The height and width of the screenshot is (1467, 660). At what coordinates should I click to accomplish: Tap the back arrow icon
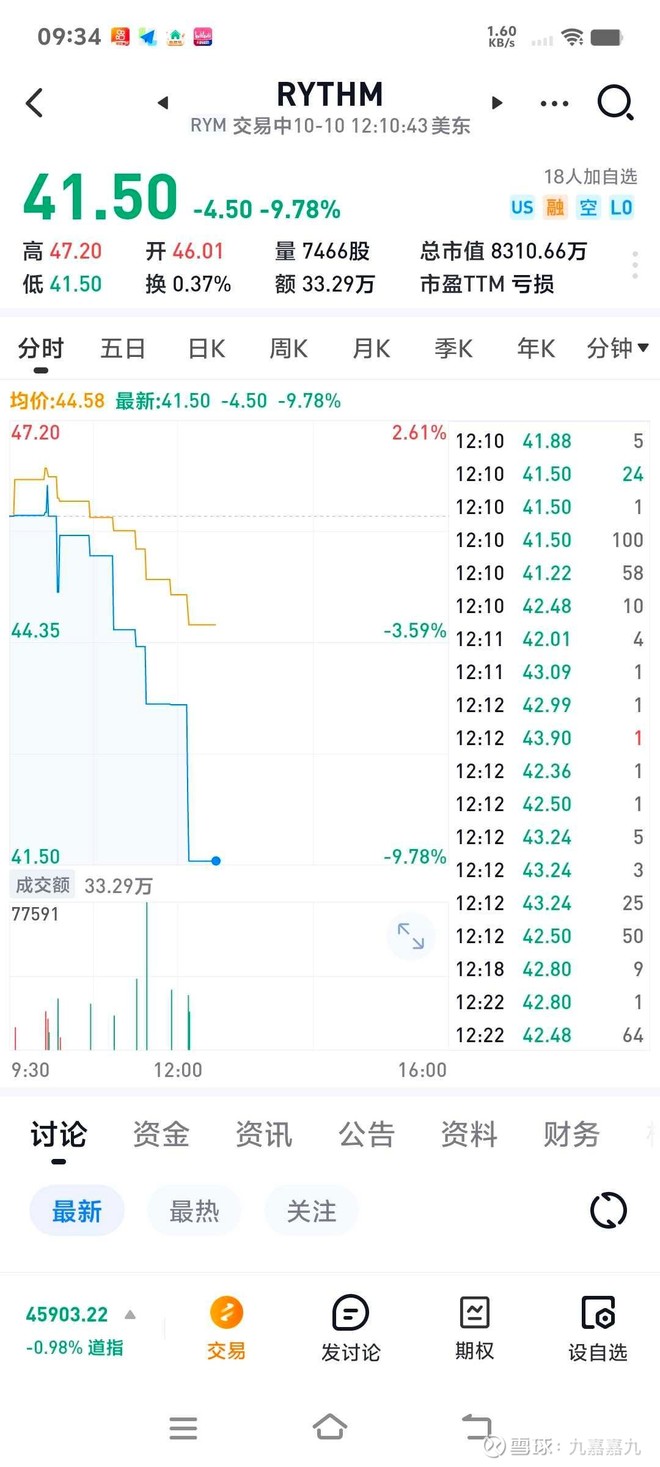coord(35,103)
